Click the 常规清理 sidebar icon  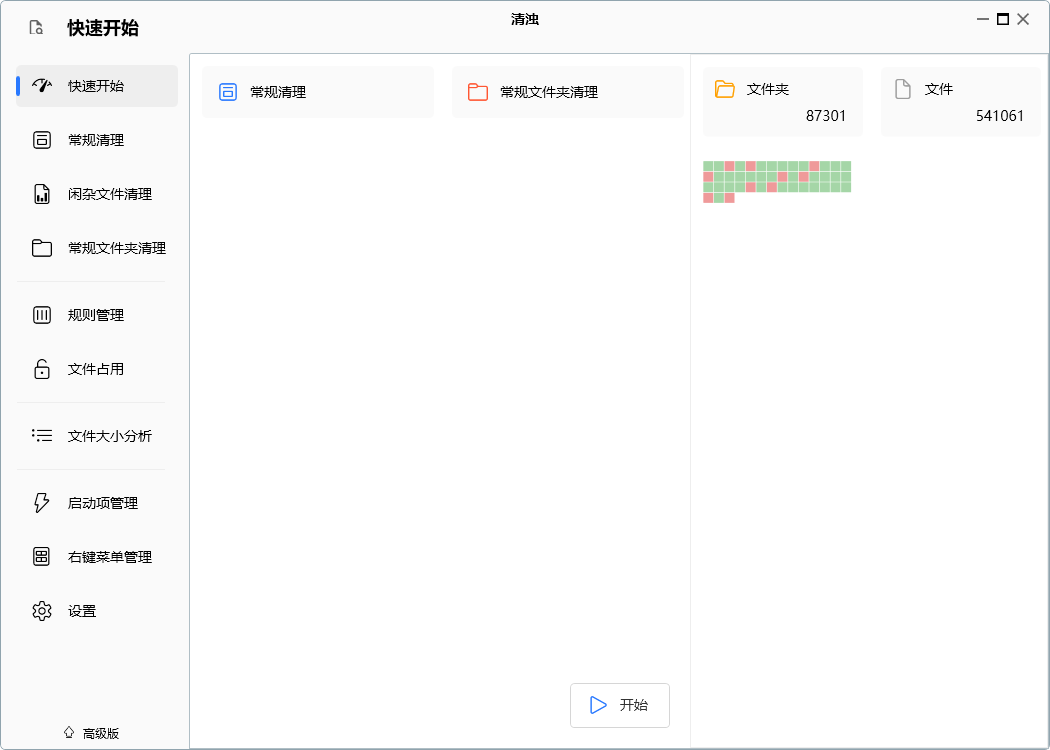[42, 140]
